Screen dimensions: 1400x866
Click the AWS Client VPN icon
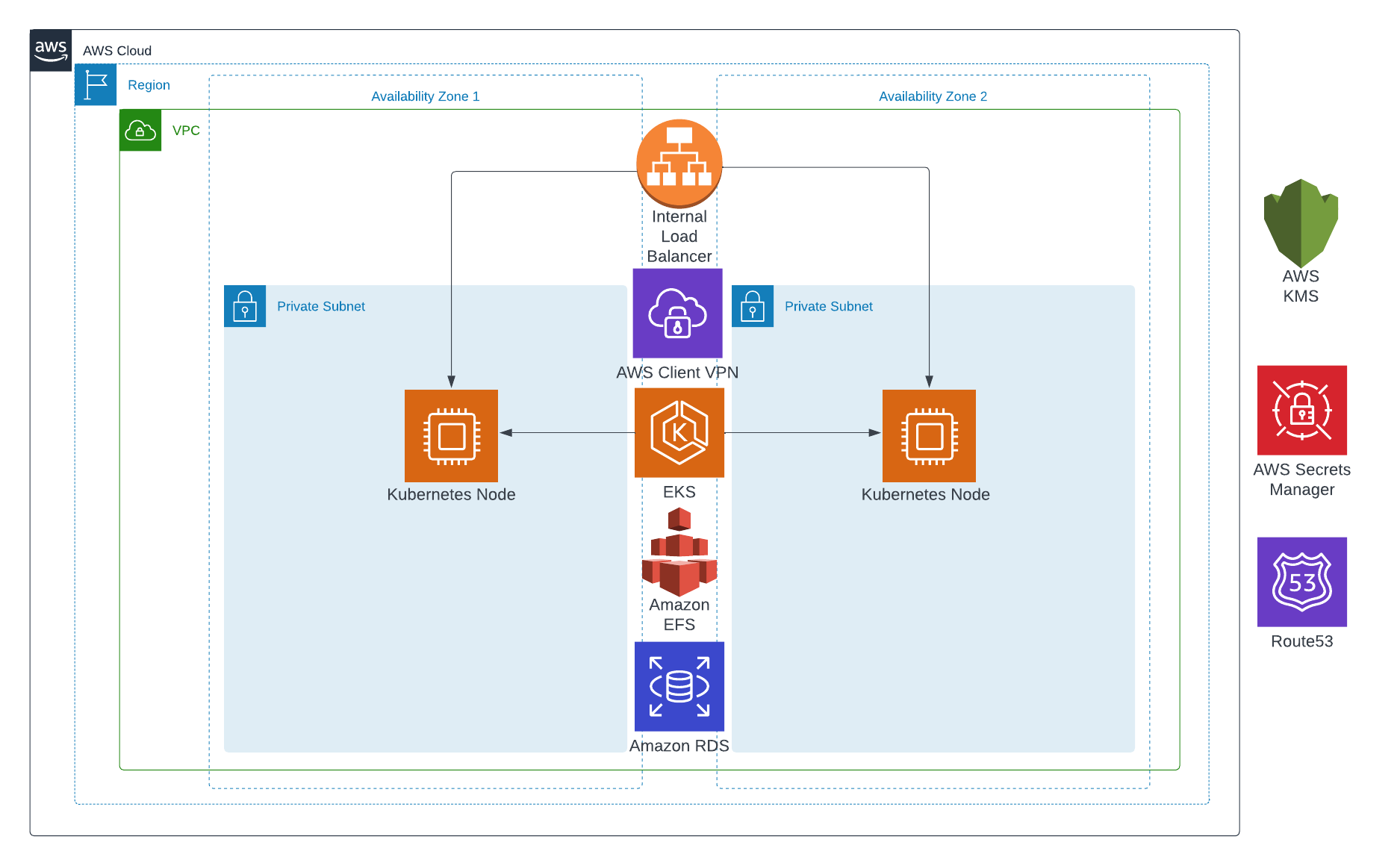point(678,314)
